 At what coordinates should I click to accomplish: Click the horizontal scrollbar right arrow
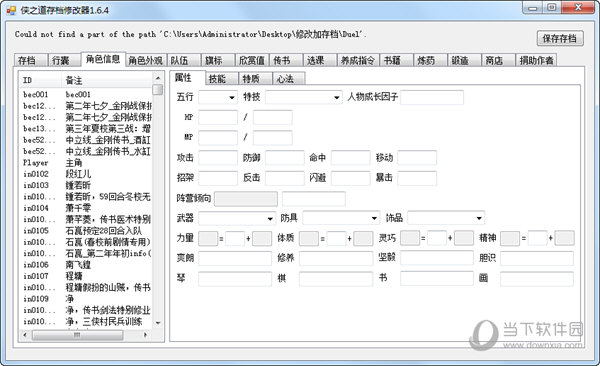click(x=145, y=335)
